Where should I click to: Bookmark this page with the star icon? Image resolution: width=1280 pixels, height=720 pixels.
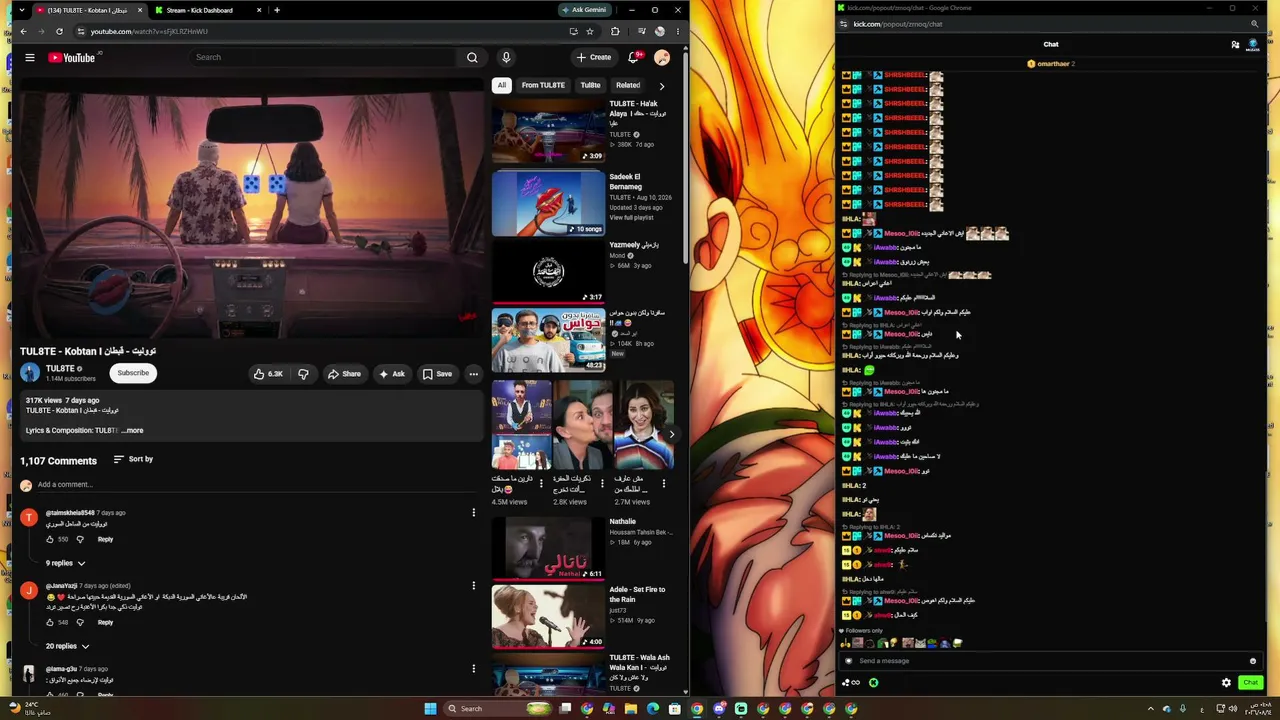pyautogui.click(x=590, y=31)
